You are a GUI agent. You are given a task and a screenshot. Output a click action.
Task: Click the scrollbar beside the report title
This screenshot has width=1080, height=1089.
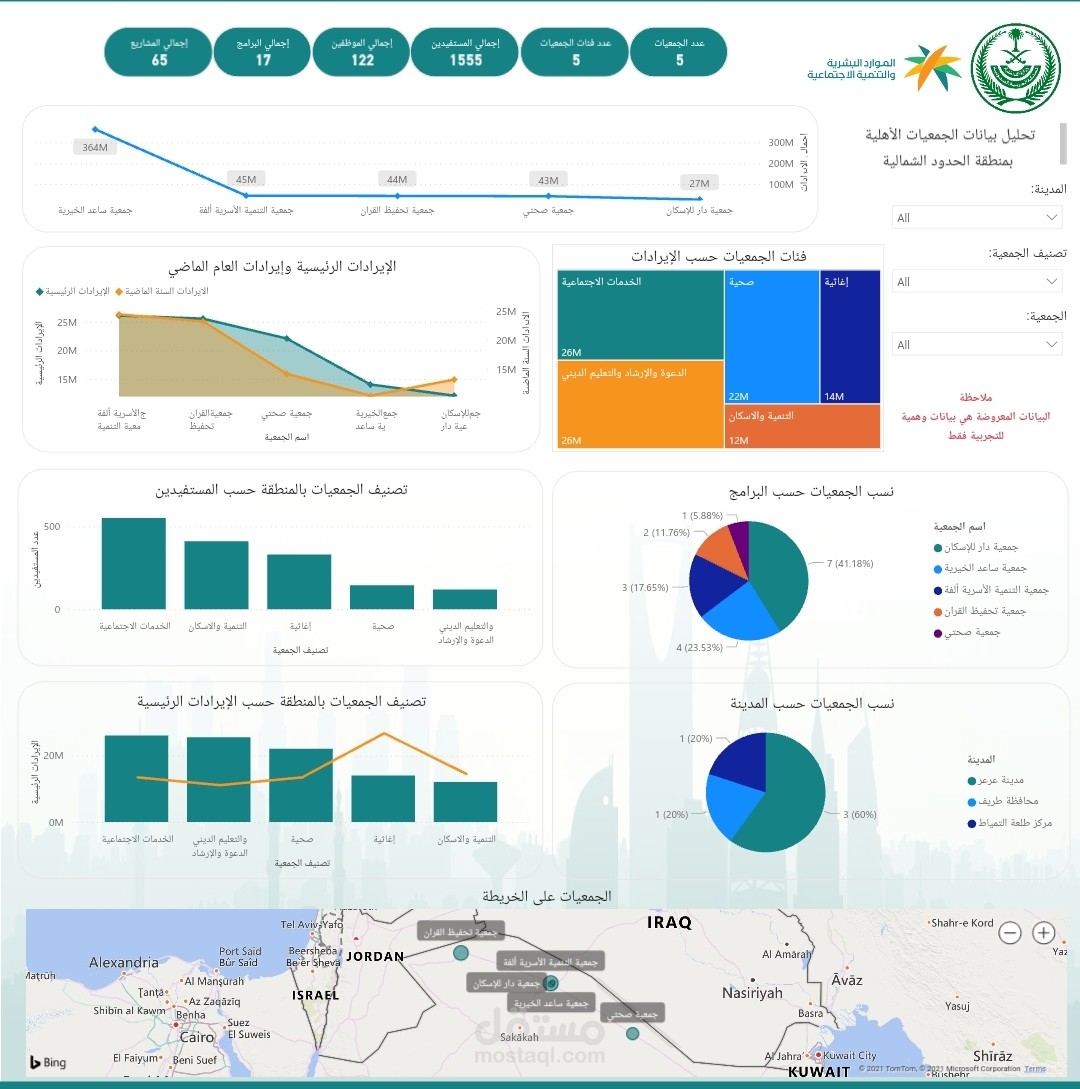pos(1063,143)
